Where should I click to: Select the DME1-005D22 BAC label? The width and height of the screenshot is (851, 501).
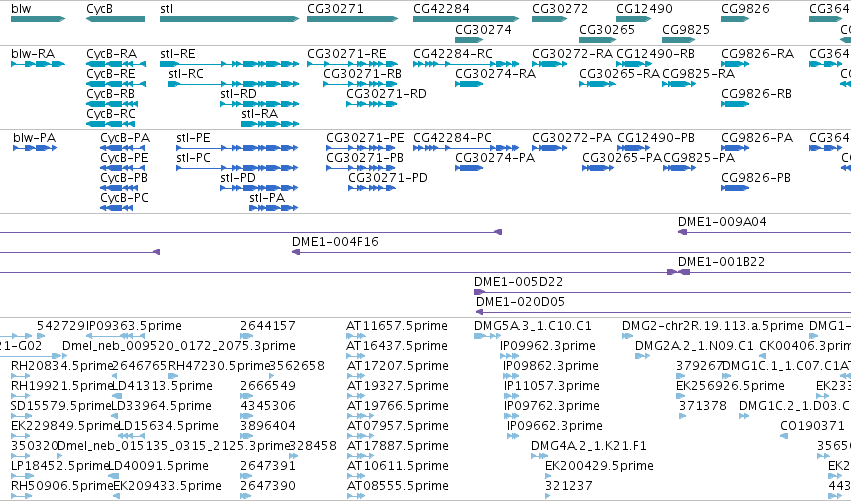[518, 282]
